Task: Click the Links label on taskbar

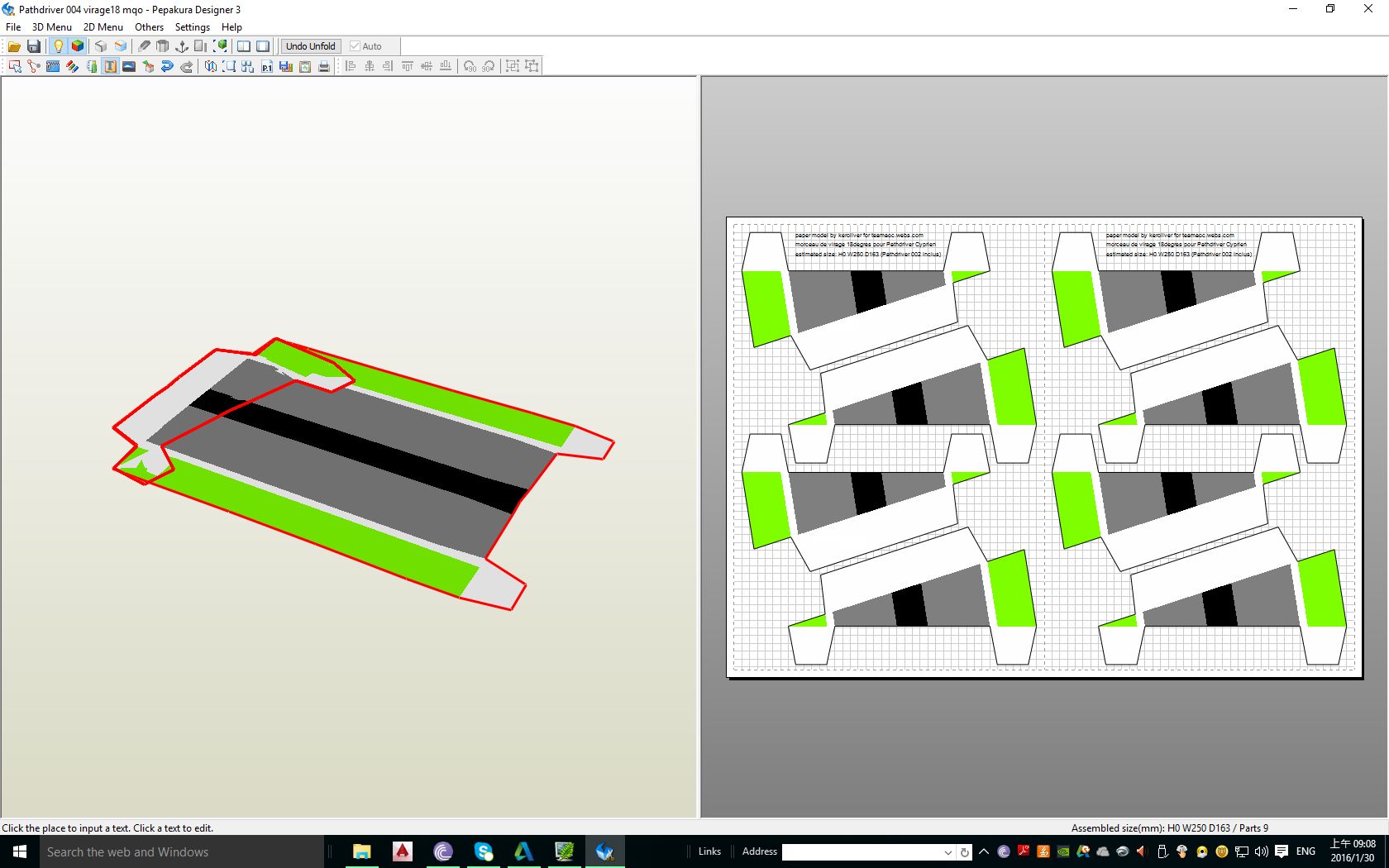Action: pyautogui.click(x=709, y=851)
